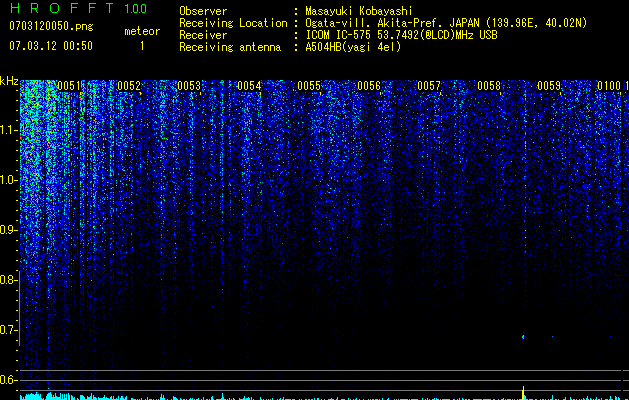Click the Receiving antenna label
Image resolution: width=629 pixels, height=400 pixels.
[x=230, y=47]
